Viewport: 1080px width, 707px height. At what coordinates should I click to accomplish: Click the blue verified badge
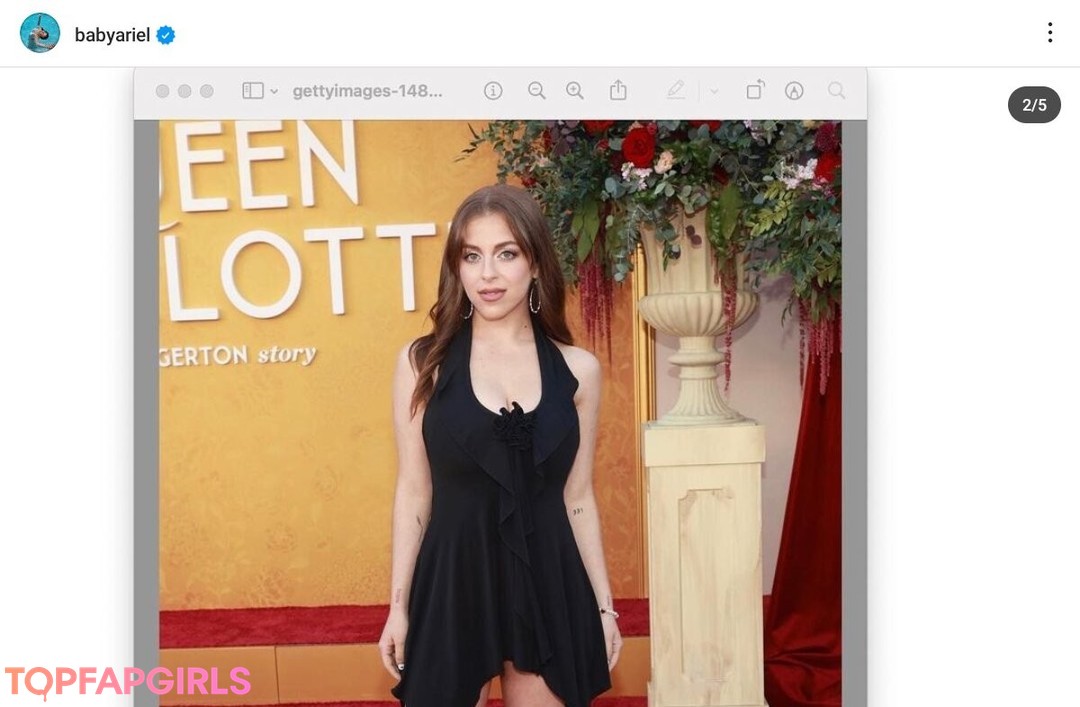(166, 35)
